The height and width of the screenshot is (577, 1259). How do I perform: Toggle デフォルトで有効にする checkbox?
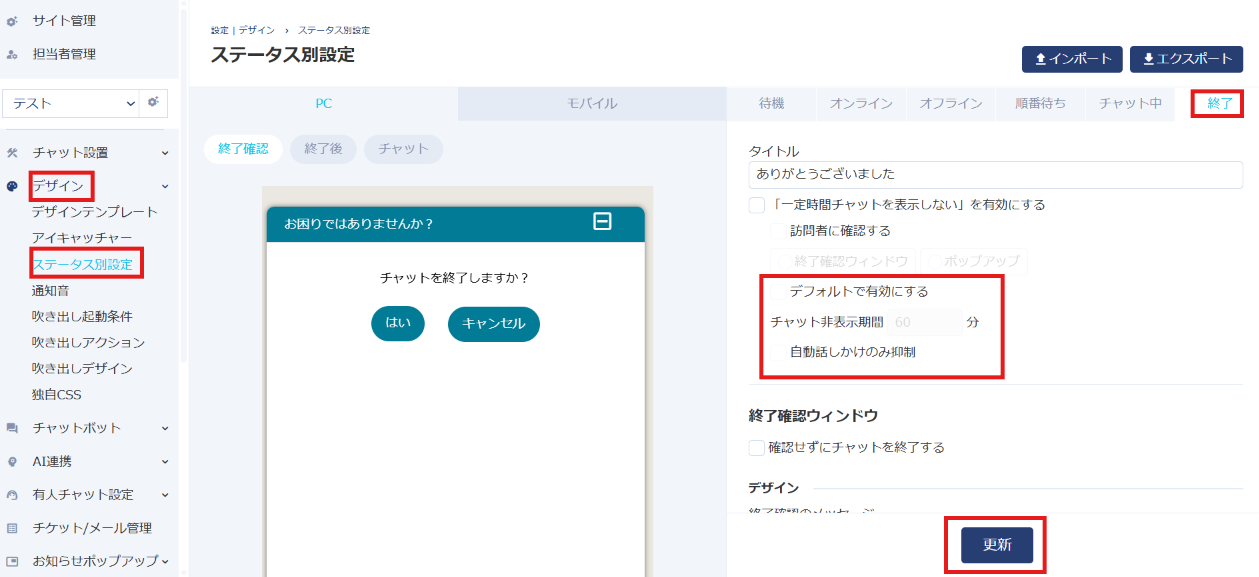coord(779,292)
